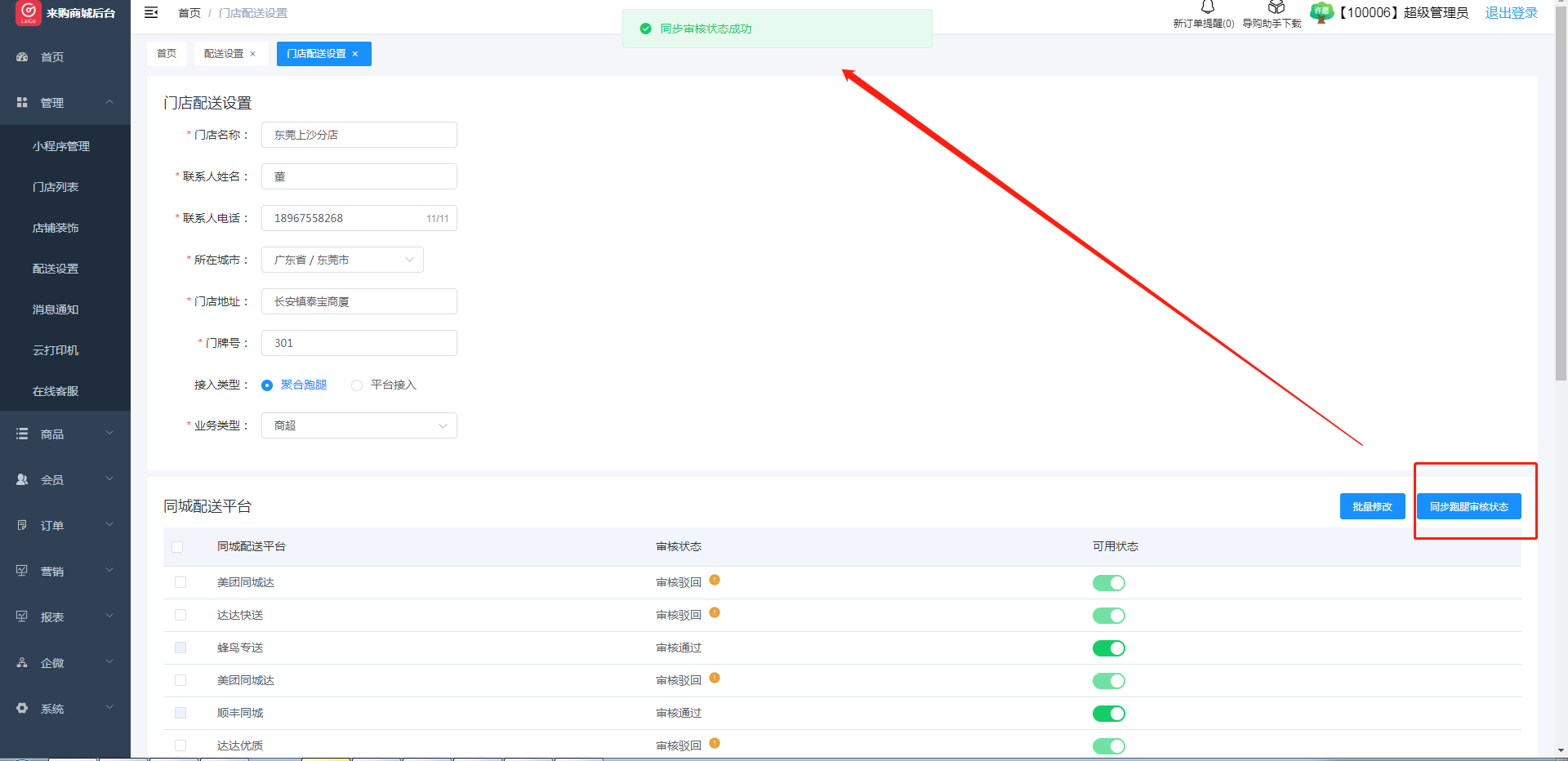This screenshot has width=1568, height=761.
Task: Open 门店列表 in the sidebar
Action: coord(56,187)
